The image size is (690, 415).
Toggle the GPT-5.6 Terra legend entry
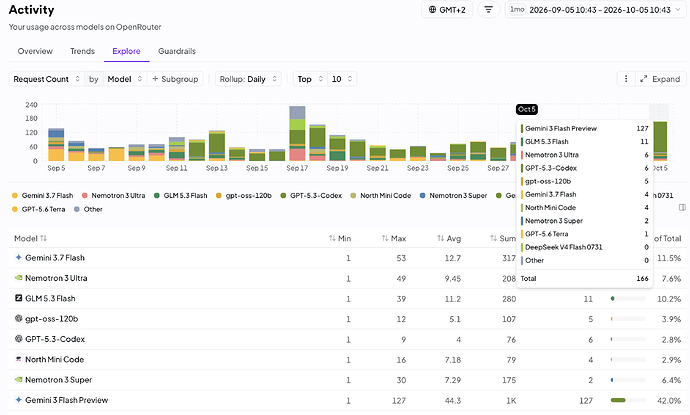click(39, 209)
